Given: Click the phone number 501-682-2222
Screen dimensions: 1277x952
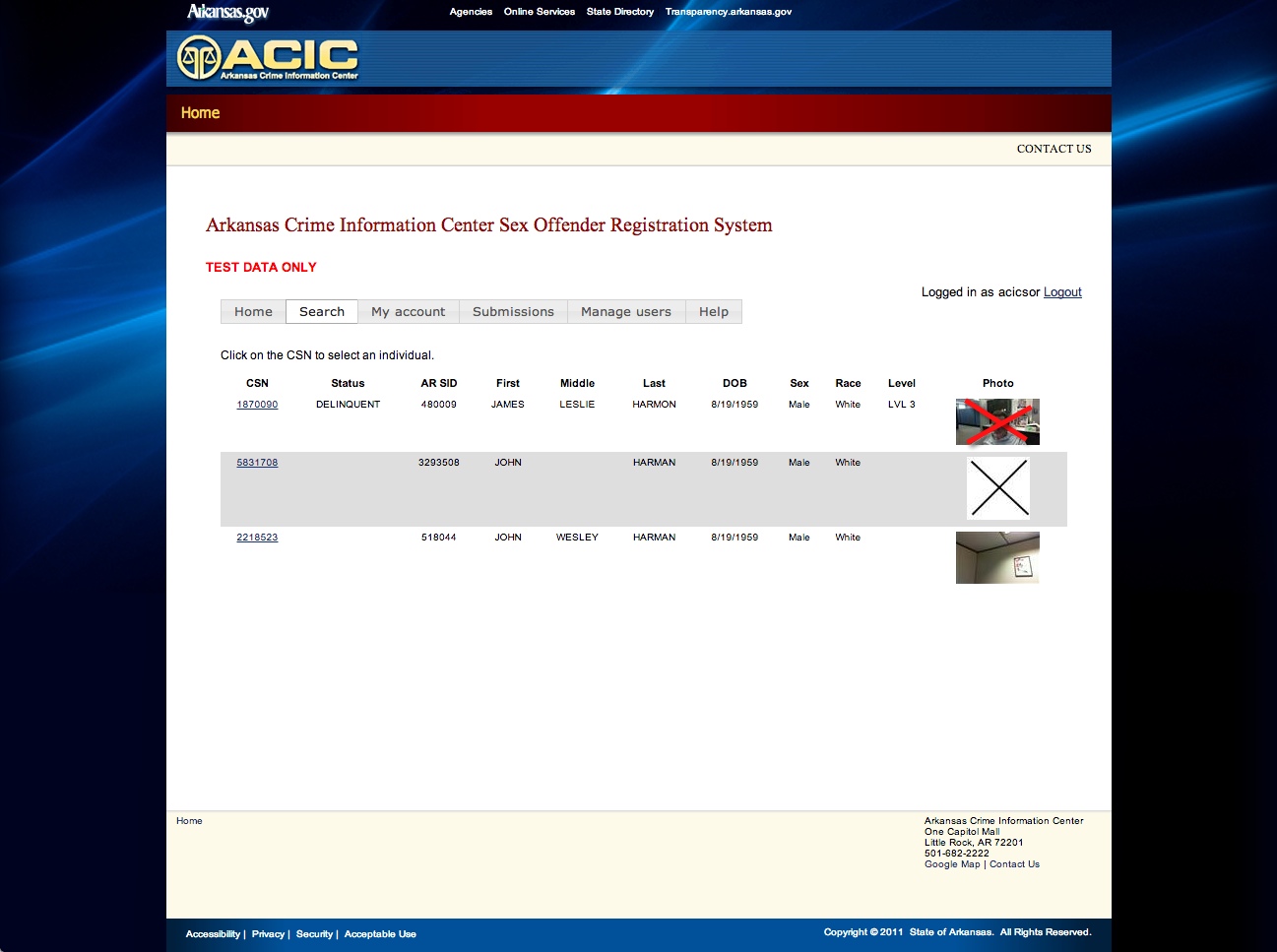Looking at the screenshot, I should (957, 854).
